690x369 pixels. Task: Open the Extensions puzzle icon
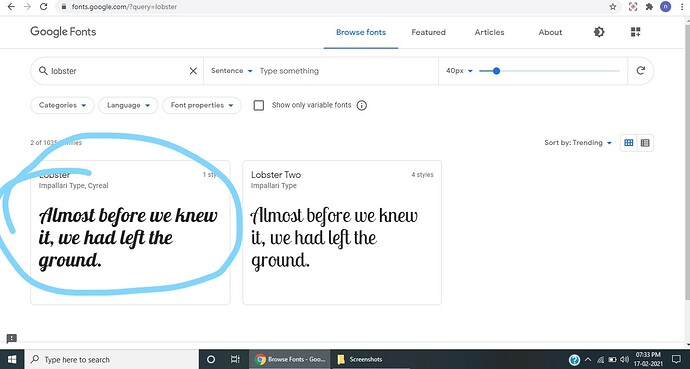[649, 7]
